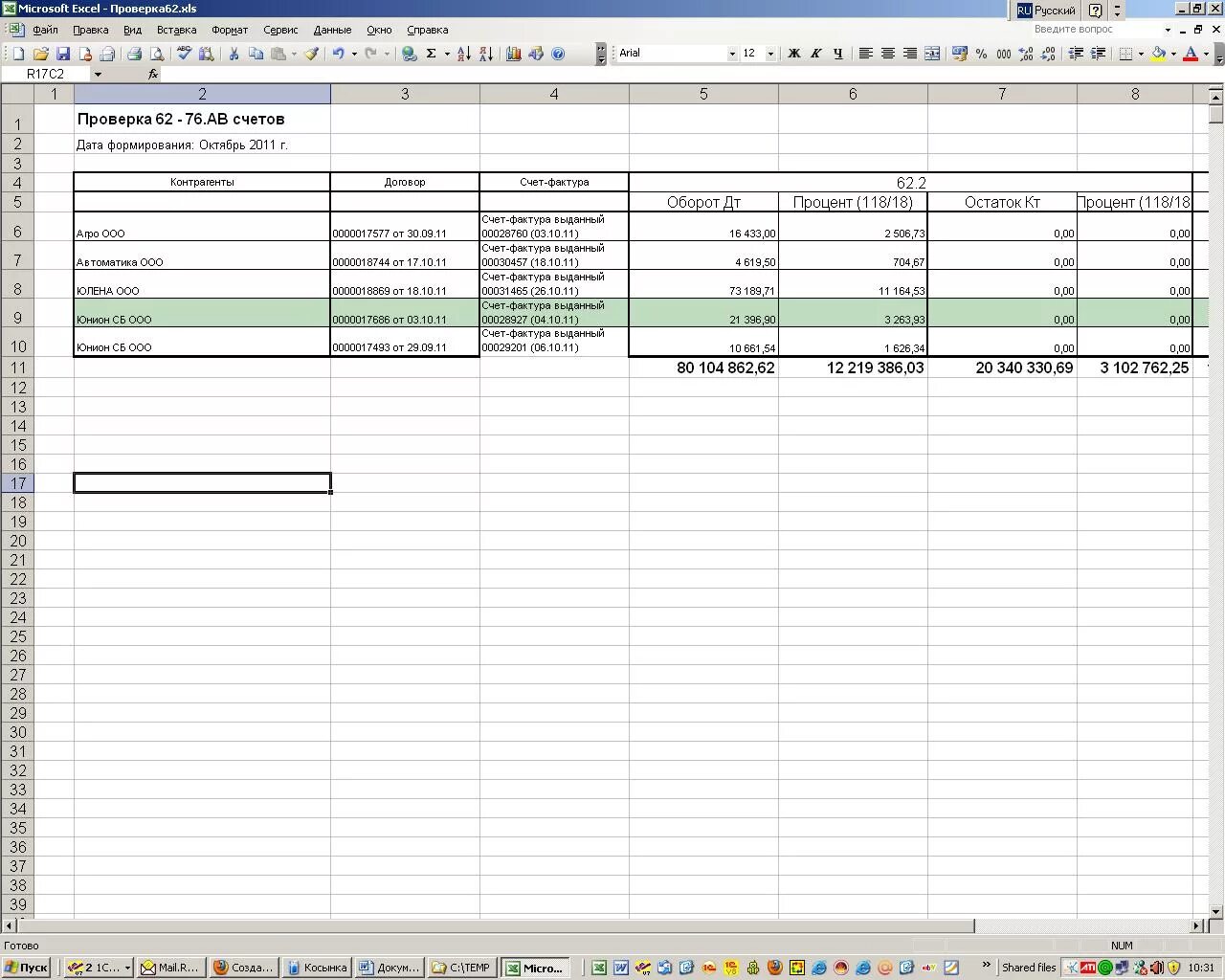Open the Файл menu

[x=45, y=30]
